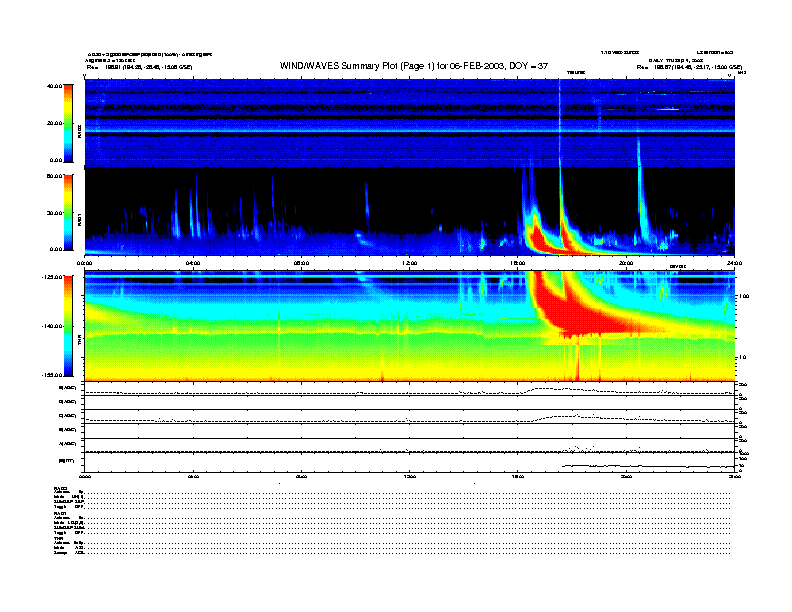Image resolution: width=792 pixels, height=612 pixels.
Task: Click the RAD2 status block heading at bottom
Action: pyautogui.click(x=58, y=487)
